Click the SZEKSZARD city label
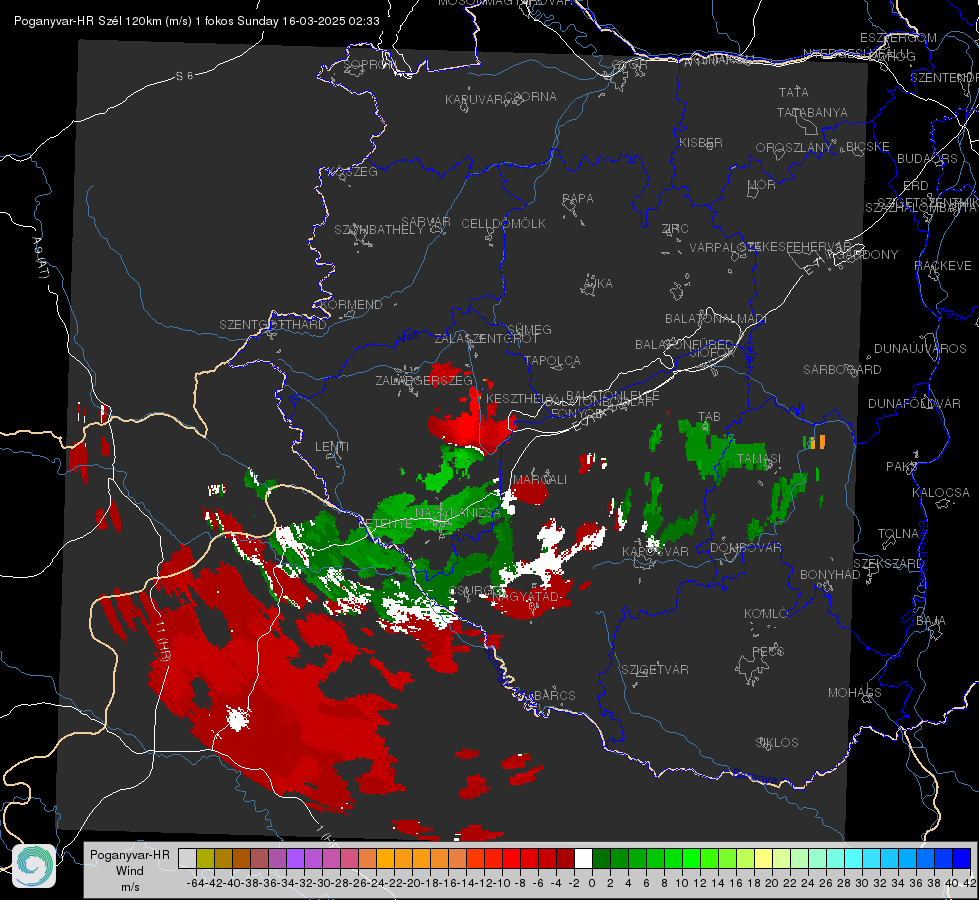 pos(888,564)
